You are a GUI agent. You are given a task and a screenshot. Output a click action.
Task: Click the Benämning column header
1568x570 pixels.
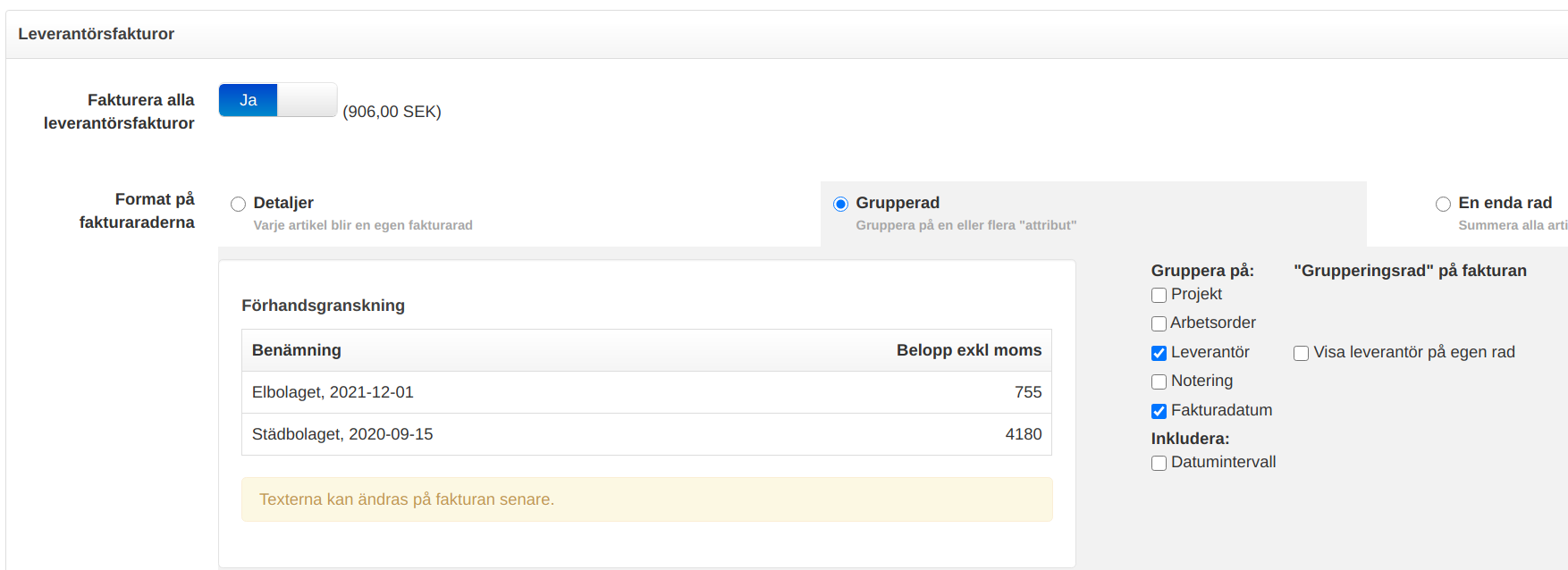[x=296, y=350]
